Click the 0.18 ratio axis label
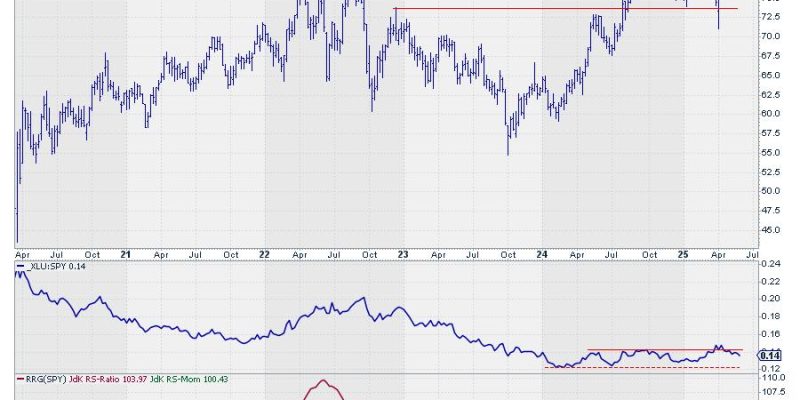 770,316
